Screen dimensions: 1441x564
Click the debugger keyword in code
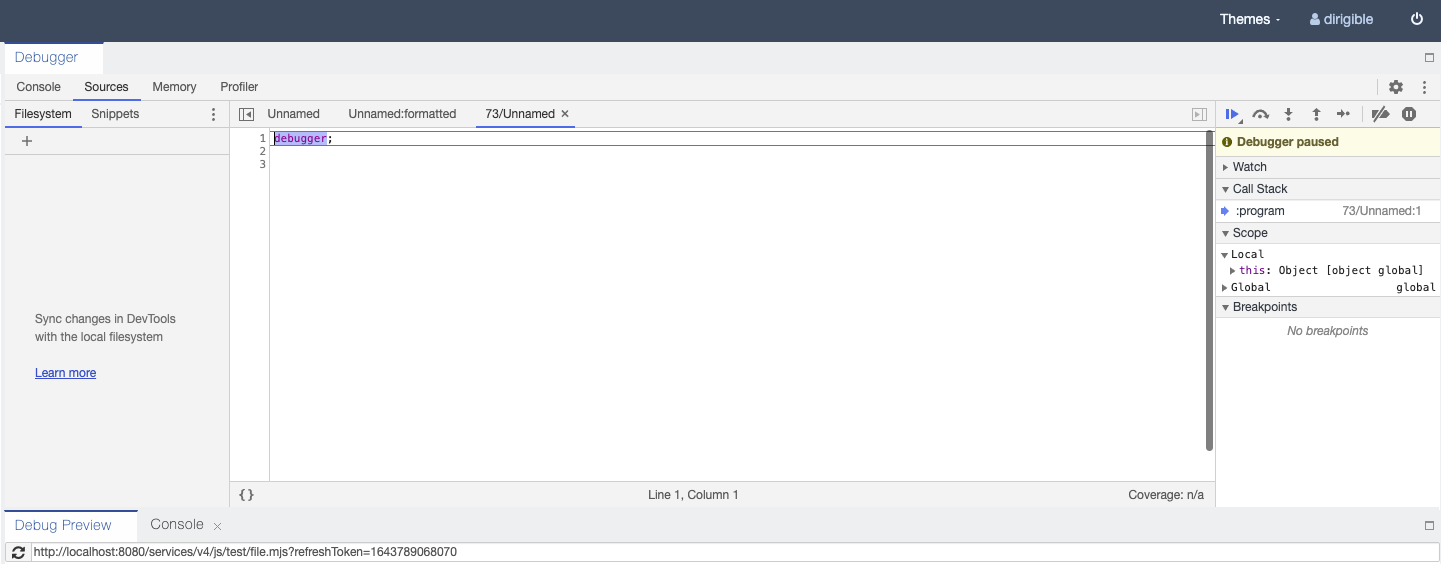pos(300,138)
